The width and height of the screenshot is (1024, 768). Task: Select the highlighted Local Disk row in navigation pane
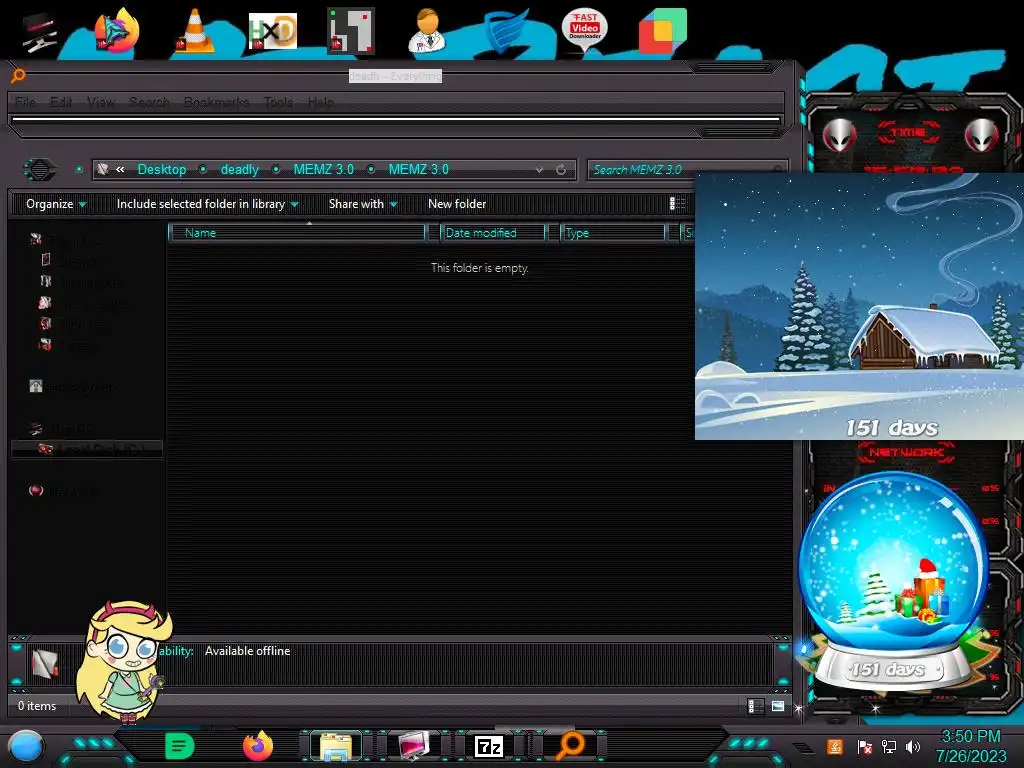pyautogui.click(x=87, y=449)
